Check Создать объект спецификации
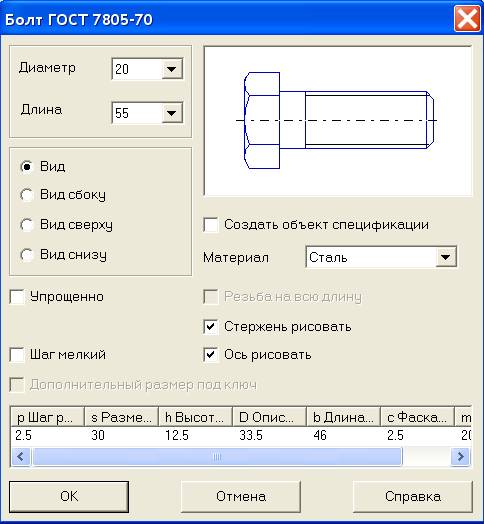 point(211,225)
